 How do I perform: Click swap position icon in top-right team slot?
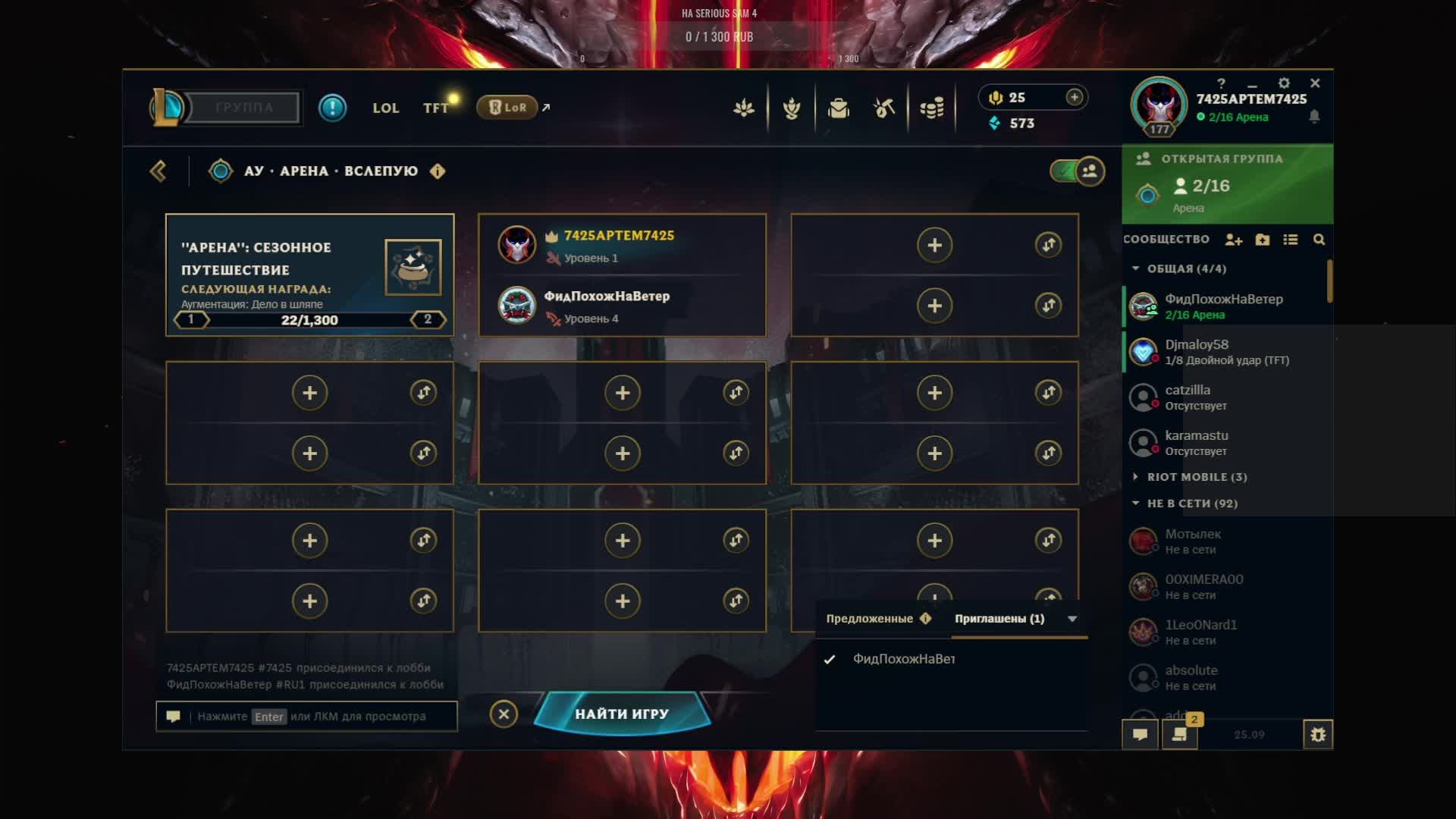[1048, 245]
